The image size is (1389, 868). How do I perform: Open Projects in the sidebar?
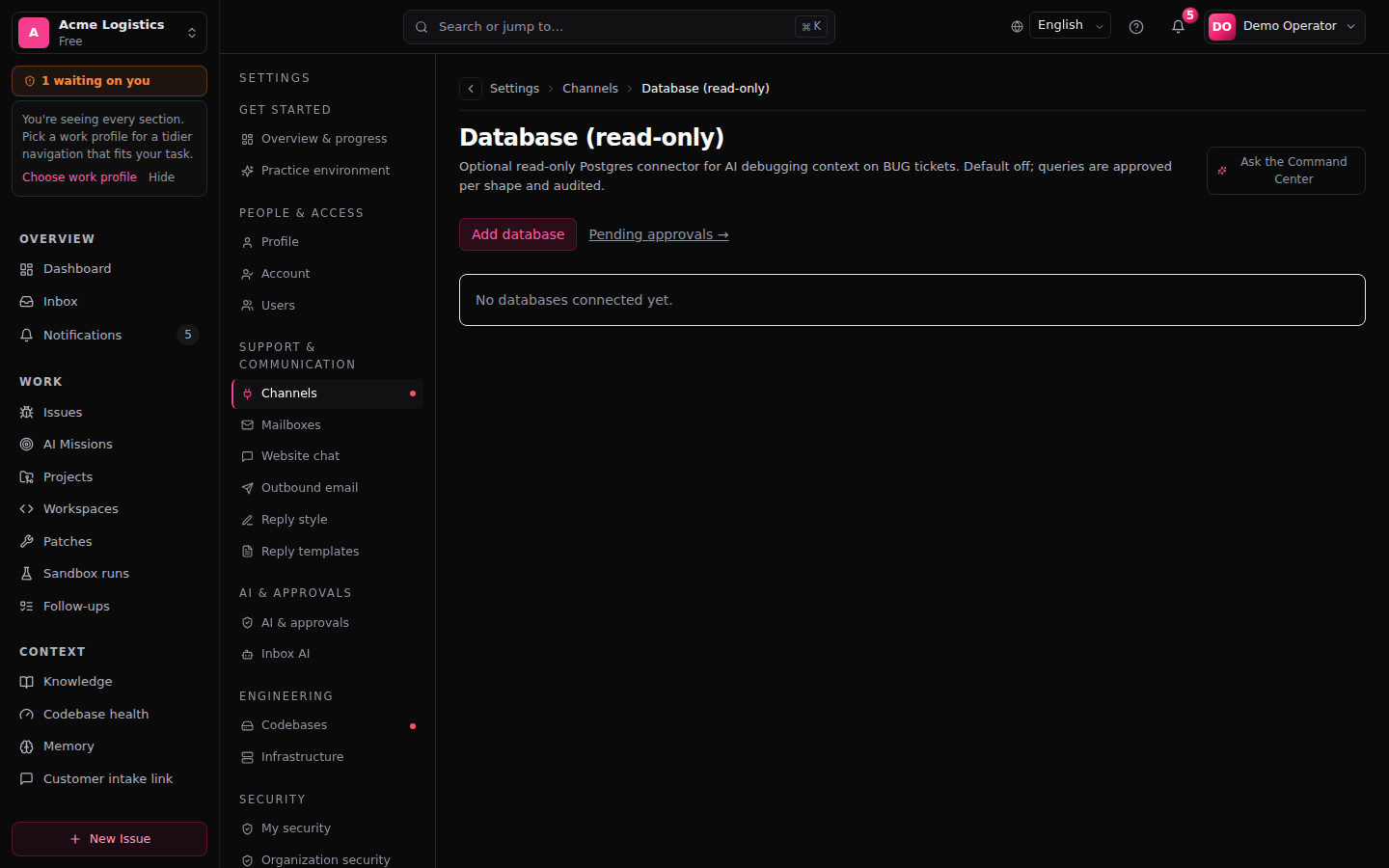point(109,477)
